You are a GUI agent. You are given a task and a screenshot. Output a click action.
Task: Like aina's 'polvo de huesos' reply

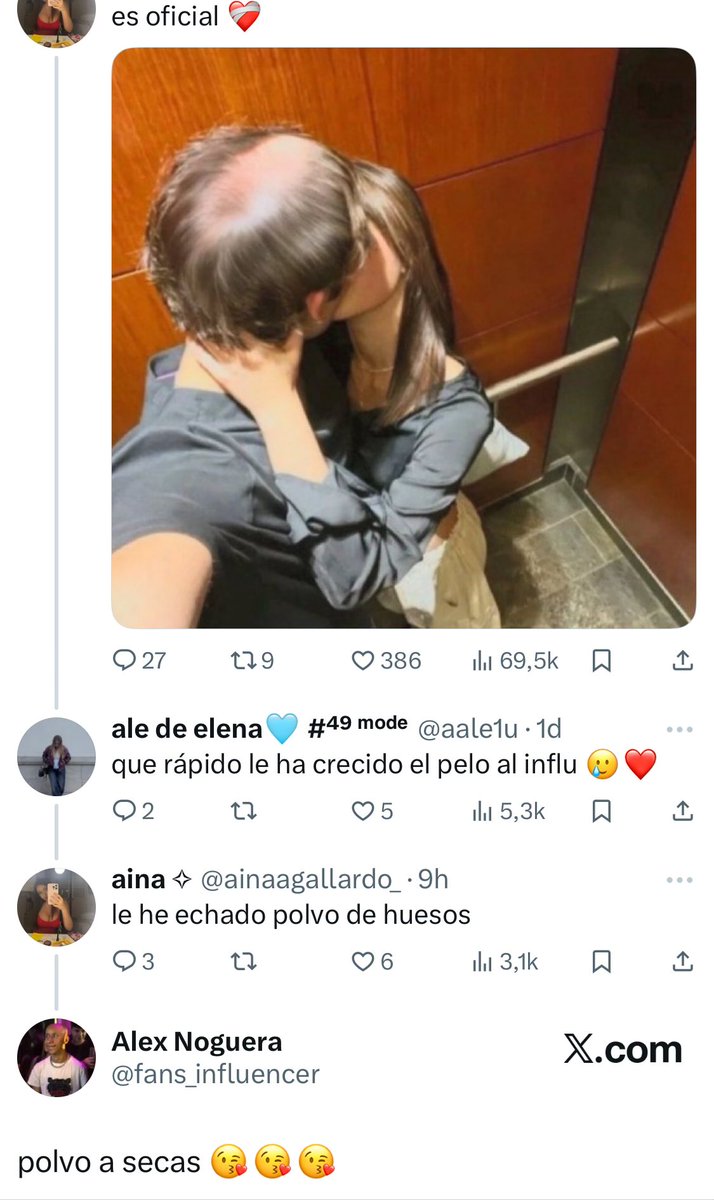tap(372, 961)
